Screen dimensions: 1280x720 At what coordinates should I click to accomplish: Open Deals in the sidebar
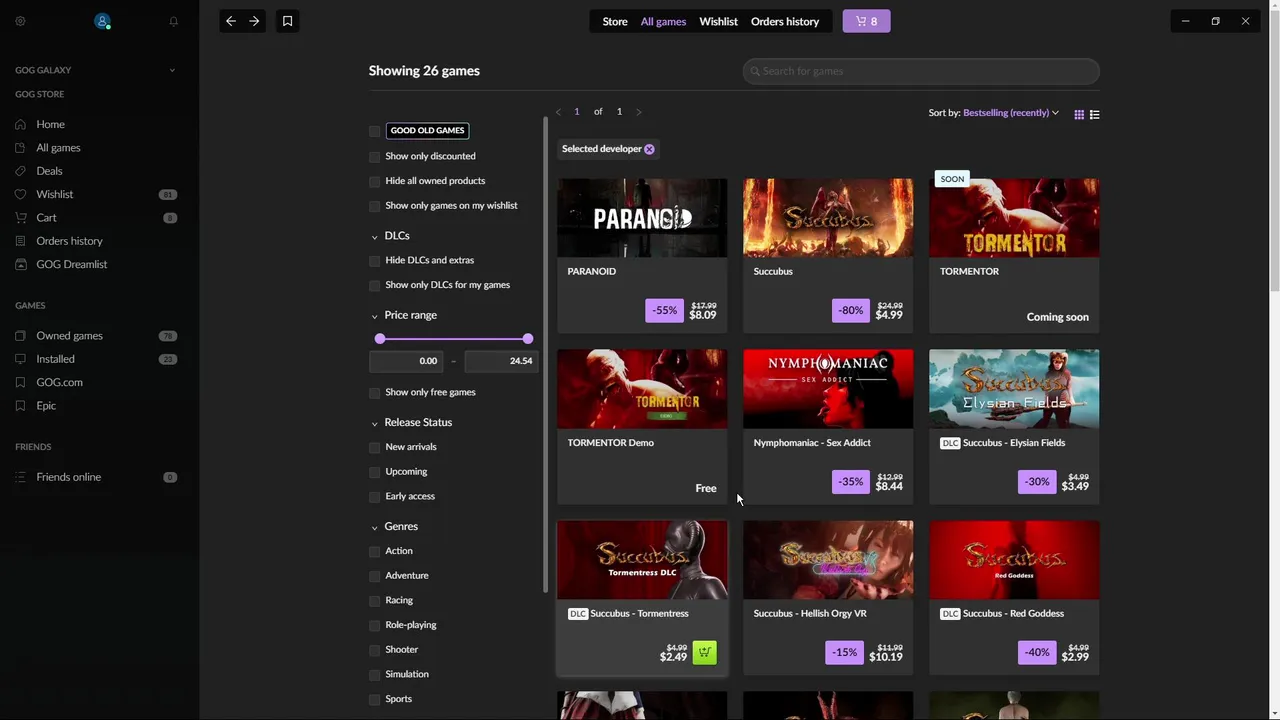(x=49, y=171)
